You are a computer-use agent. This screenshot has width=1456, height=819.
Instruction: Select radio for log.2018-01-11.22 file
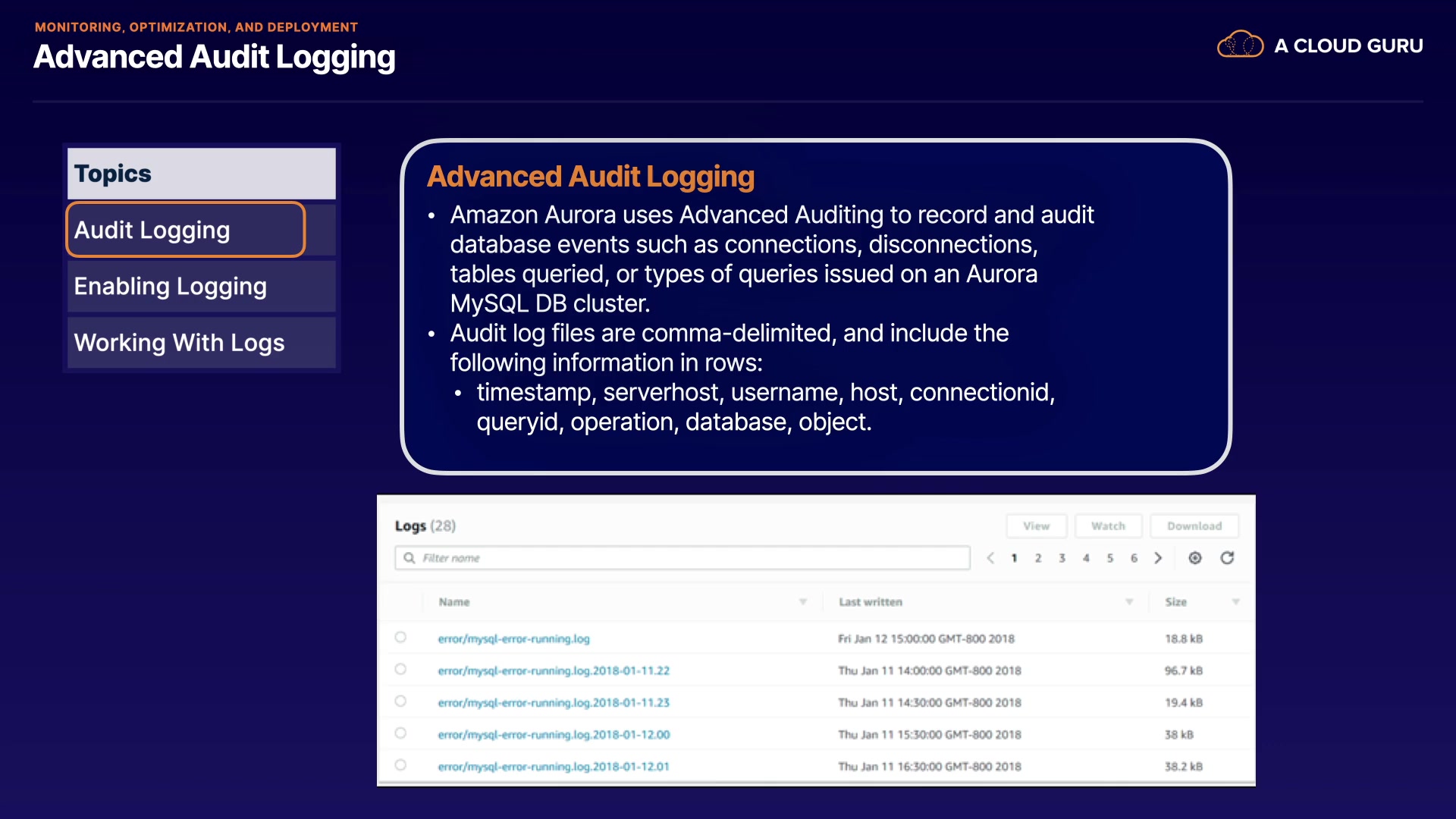[x=400, y=670]
